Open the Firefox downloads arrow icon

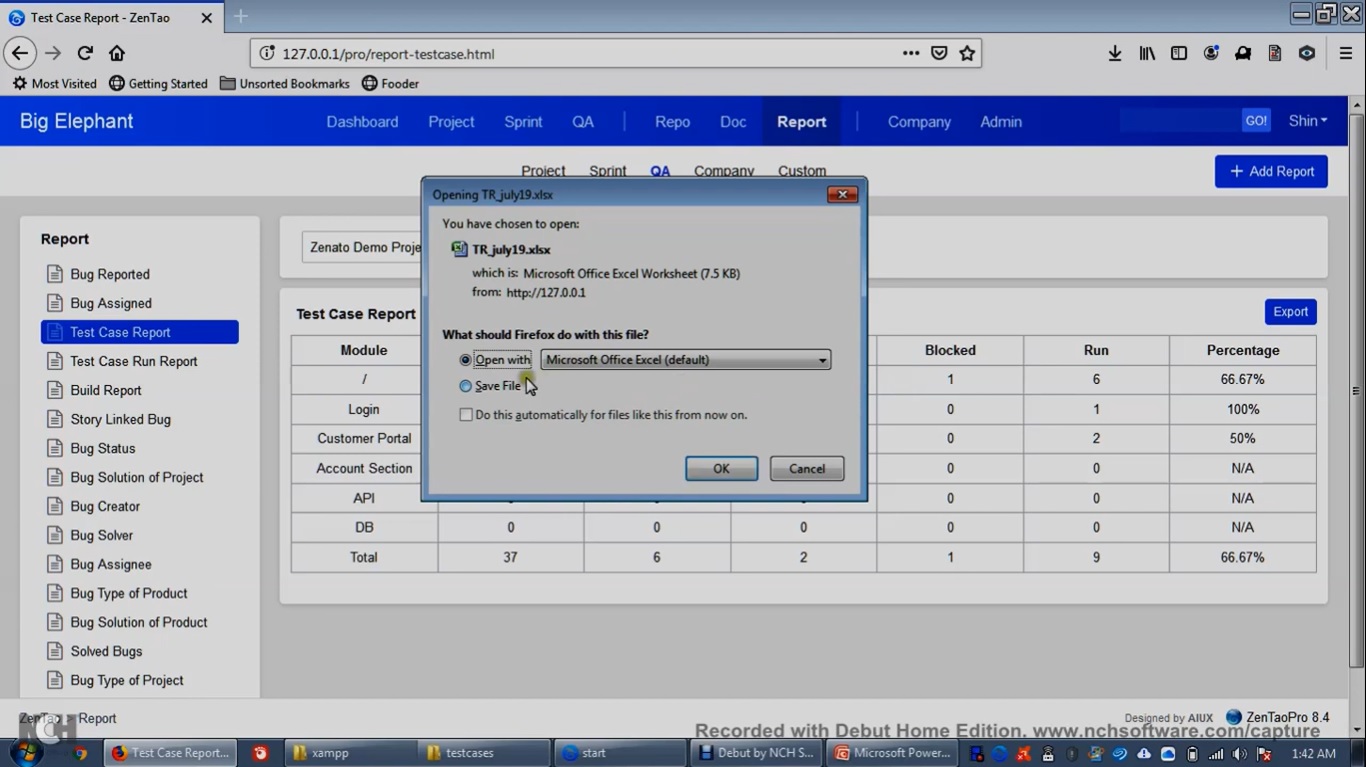[1115, 53]
